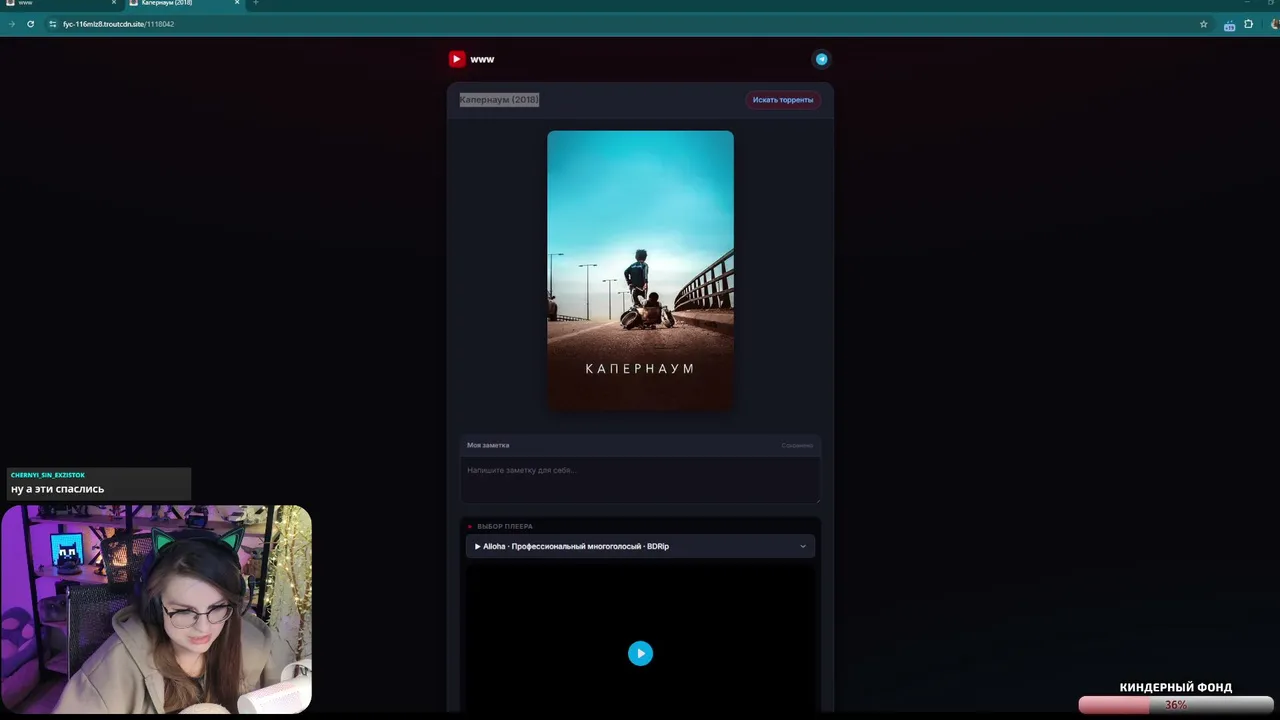
Task: Click the "КИНДЕРНЫЙ ФОНД" progress bar
Action: [x=1176, y=705]
